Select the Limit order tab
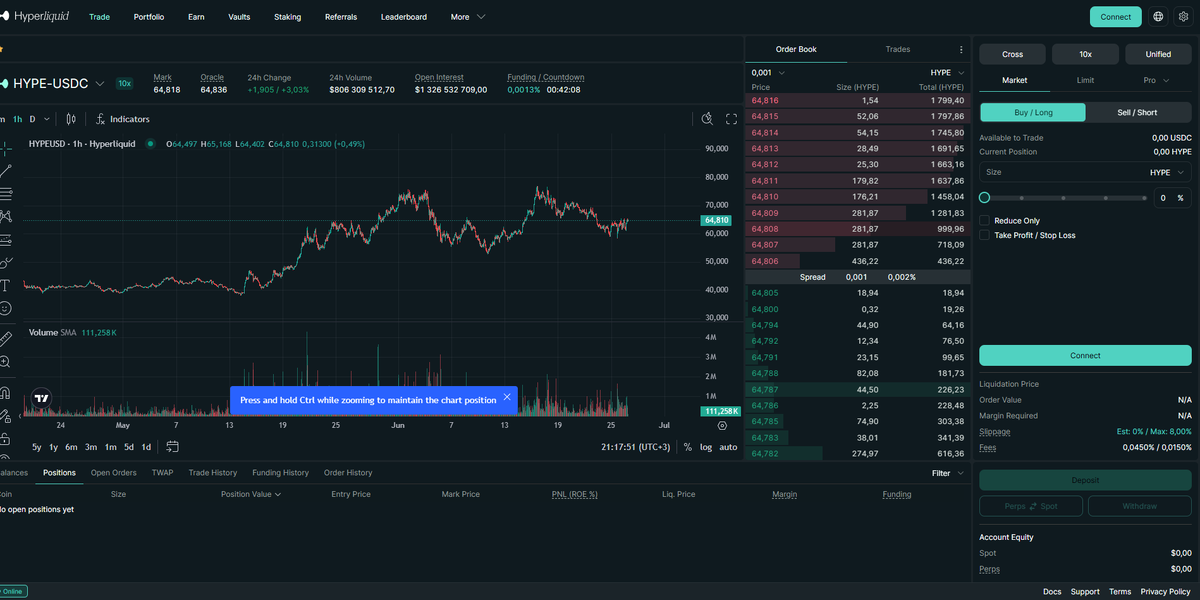Image resolution: width=1200 pixels, height=600 pixels. pyautogui.click(x=1085, y=80)
